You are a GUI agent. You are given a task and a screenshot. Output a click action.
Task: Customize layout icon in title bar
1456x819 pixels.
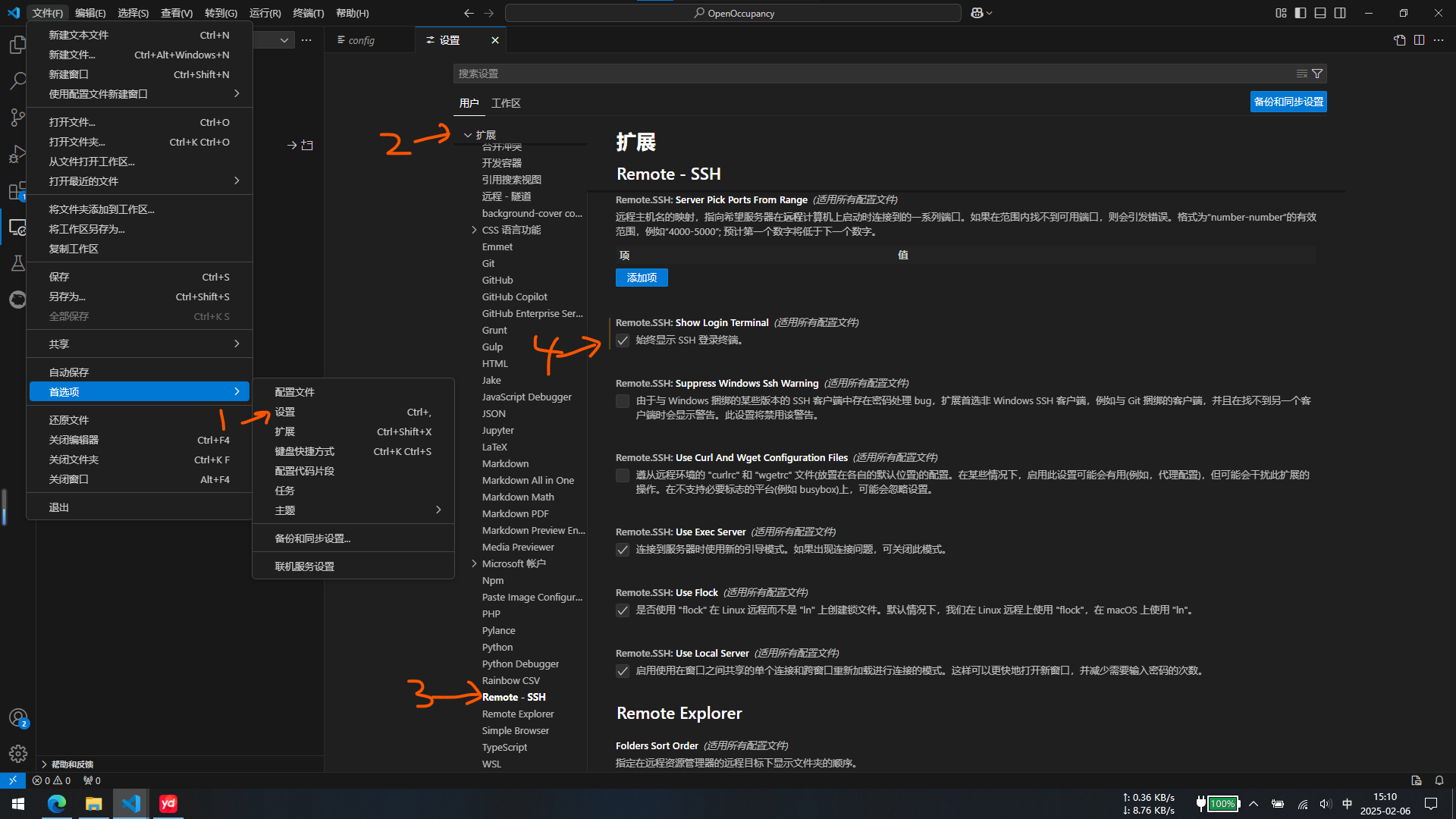[1281, 13]
